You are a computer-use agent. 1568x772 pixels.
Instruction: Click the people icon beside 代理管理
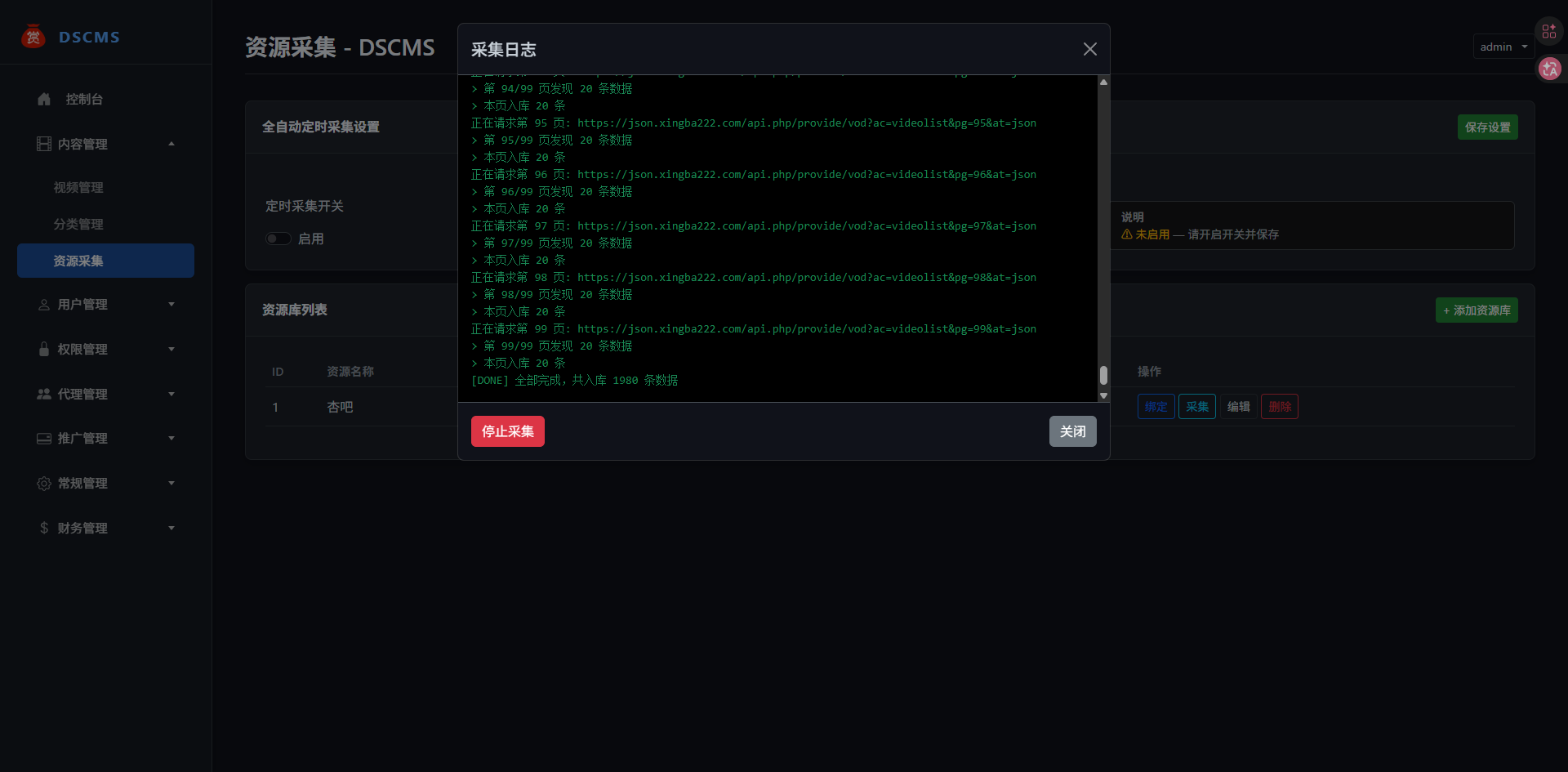click(44, 394)
